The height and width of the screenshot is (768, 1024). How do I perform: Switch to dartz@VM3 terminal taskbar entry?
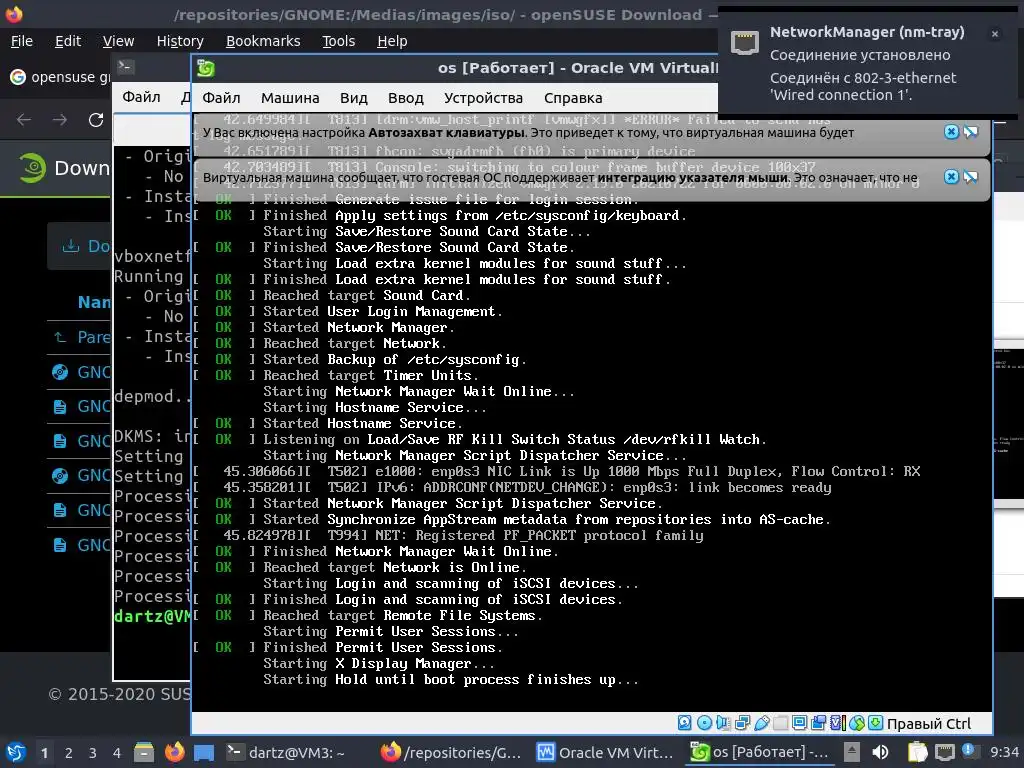point(285,752)
